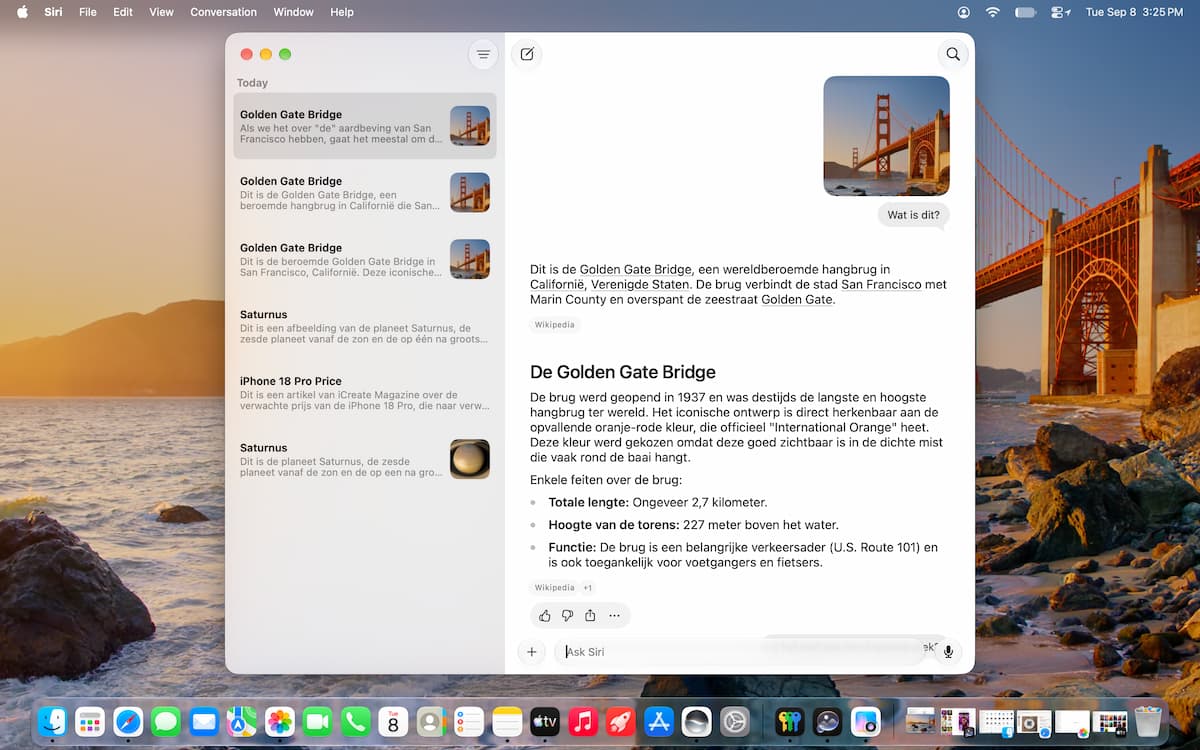Click the date and time in the menu bar
Viewport: 1200px width, 750px height.
tap(1134, 12)
